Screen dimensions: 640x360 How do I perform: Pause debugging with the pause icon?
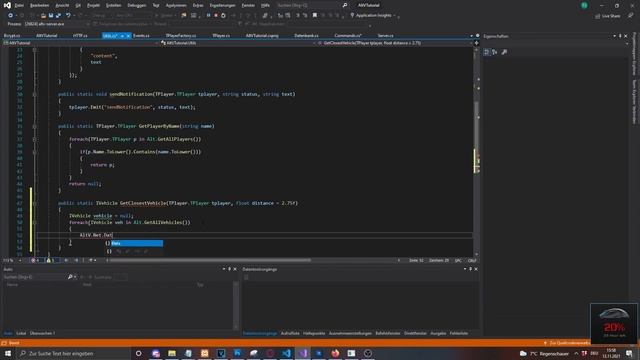208,16
